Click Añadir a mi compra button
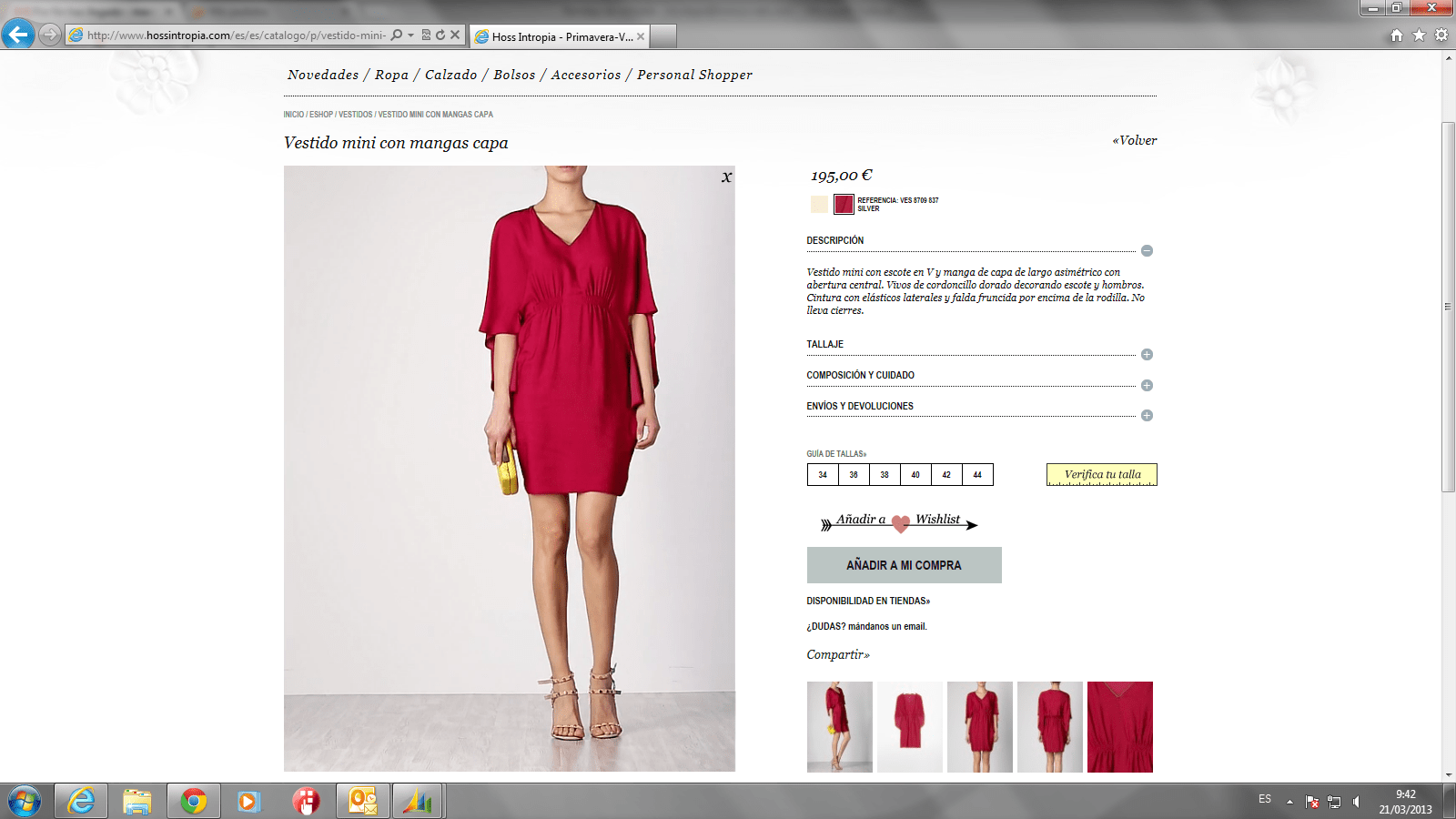Viewport: 1456px width, 819px height. tap(905, 565)
